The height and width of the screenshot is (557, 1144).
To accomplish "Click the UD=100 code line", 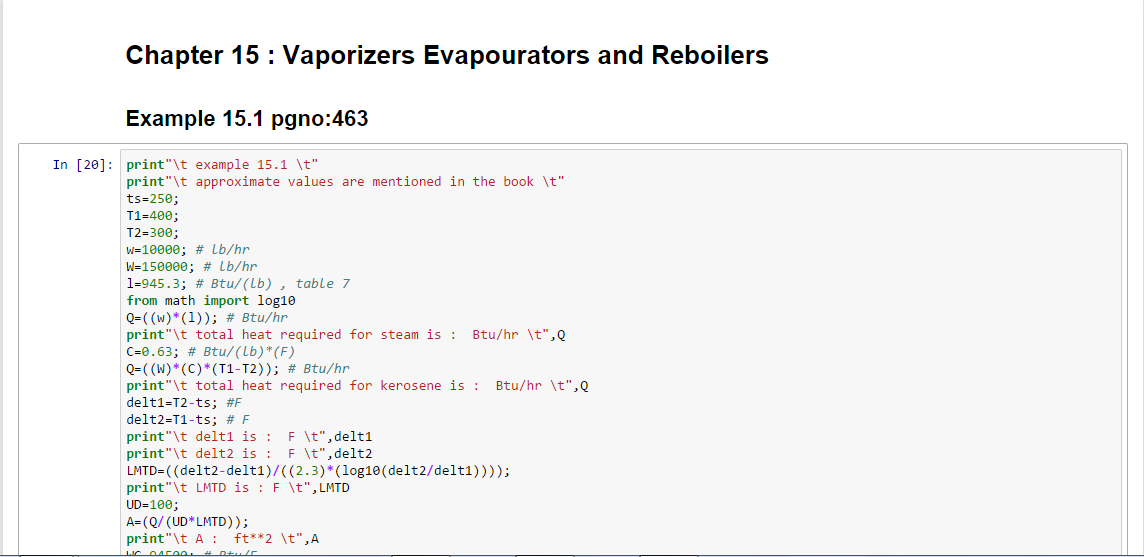I will click(152, 504).
